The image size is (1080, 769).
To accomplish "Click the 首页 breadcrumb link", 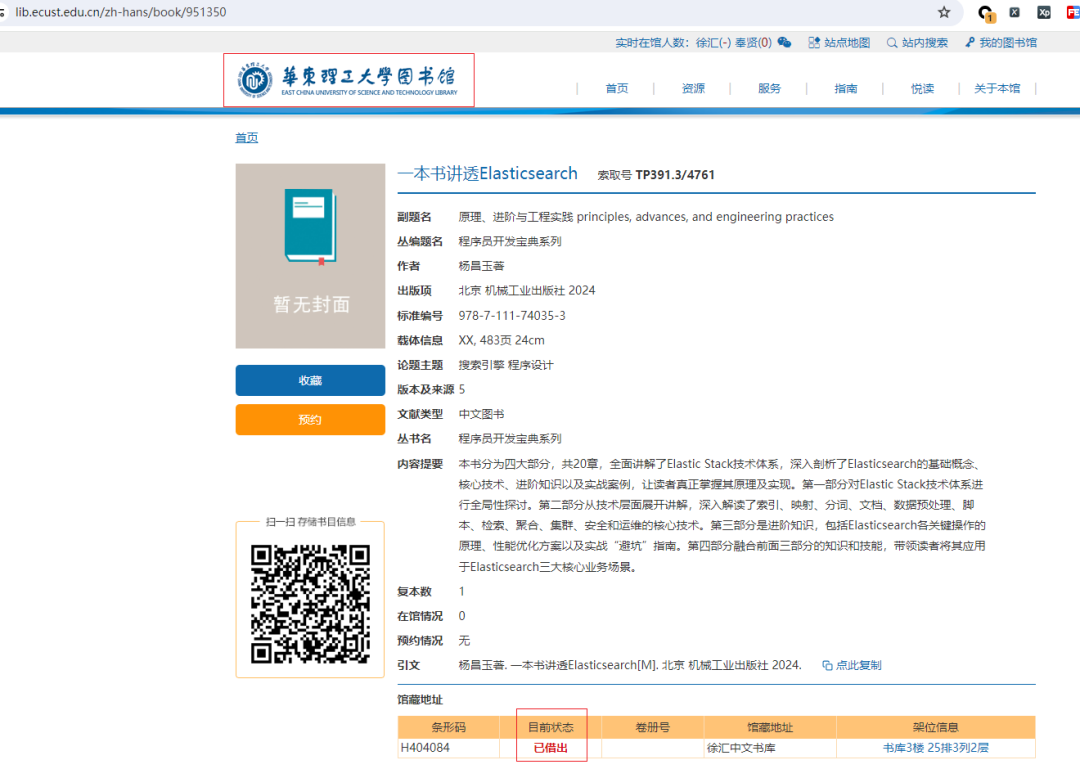I will tap(247, 138).
